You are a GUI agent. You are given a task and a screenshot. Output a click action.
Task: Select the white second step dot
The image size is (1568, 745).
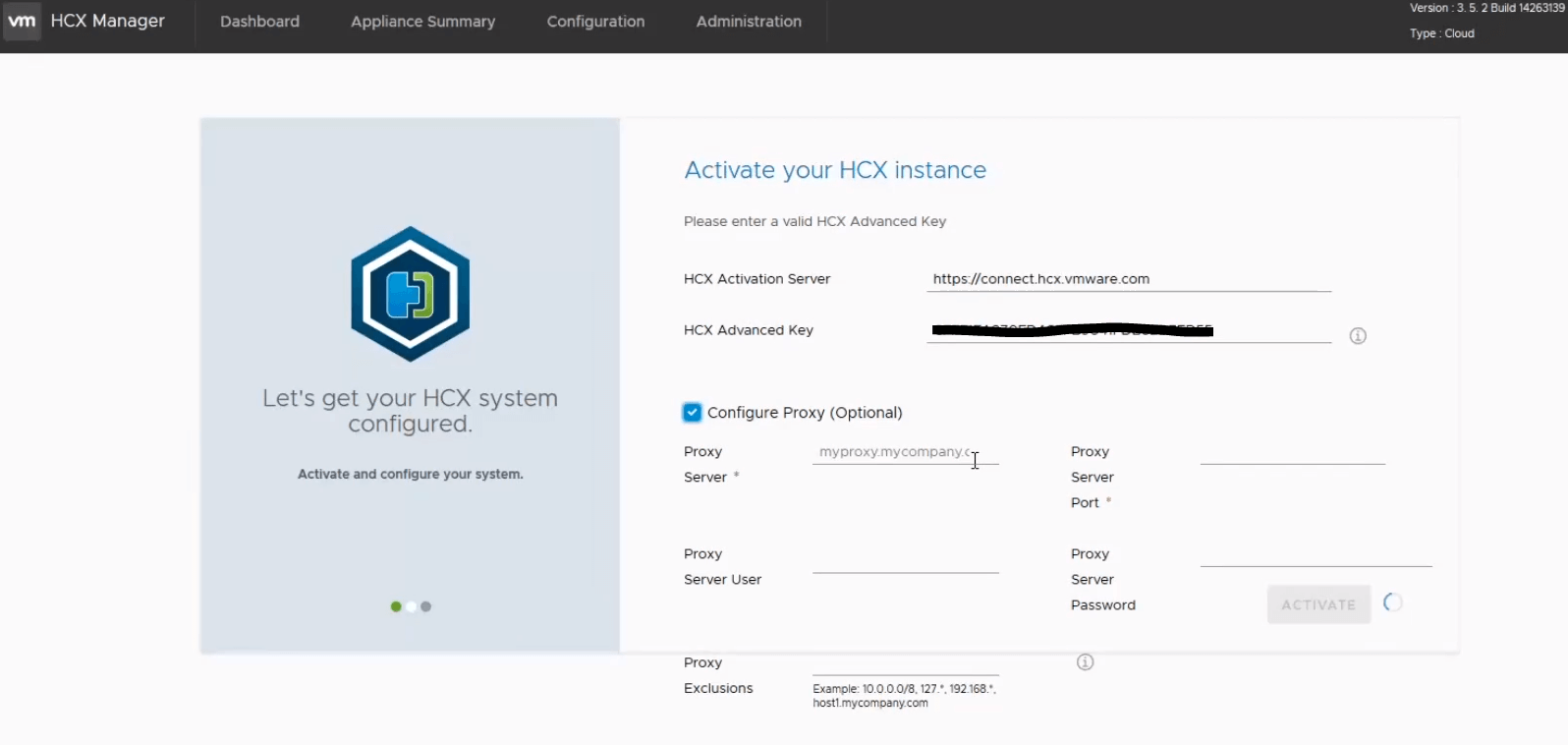pos(411,606)
